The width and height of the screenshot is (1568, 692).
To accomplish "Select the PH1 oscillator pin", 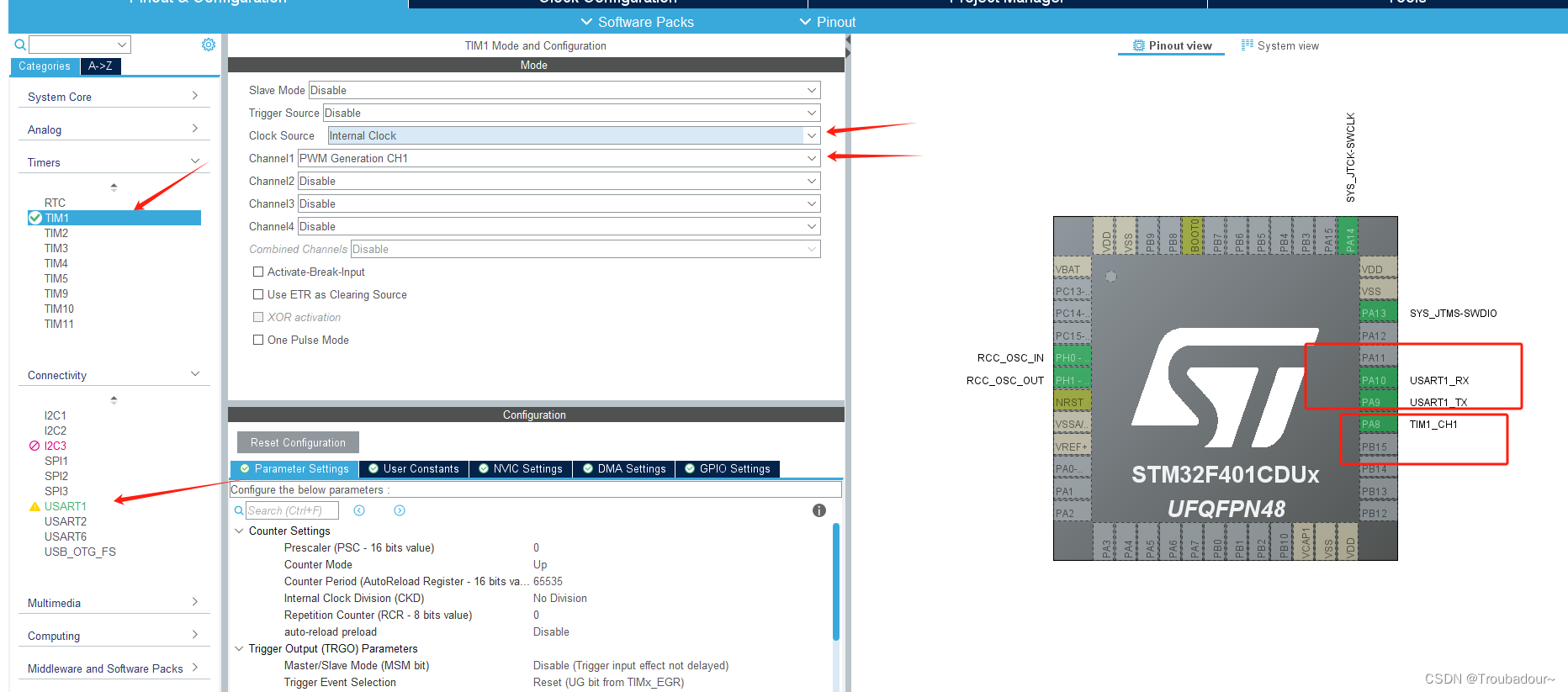I will (1073, 381).
